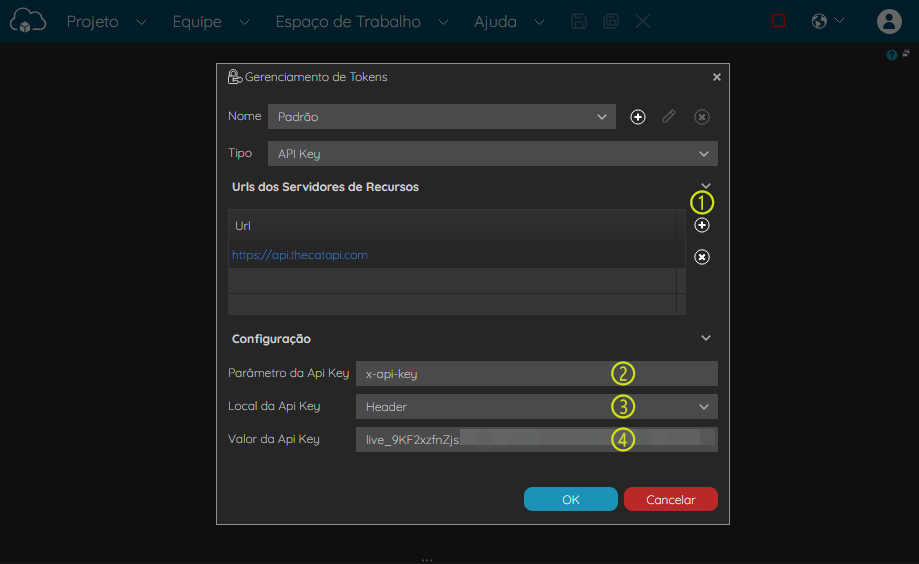Edit the token name with pencil icon

(x=669, y=117)
